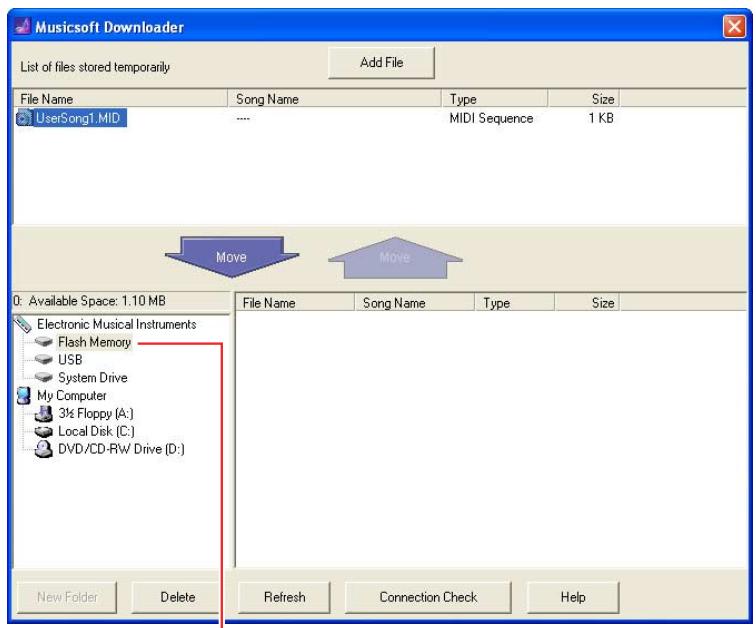Viewport: 756px width, 628px height.
Task: Click lower pane Song Name column header
Action: 415,303
